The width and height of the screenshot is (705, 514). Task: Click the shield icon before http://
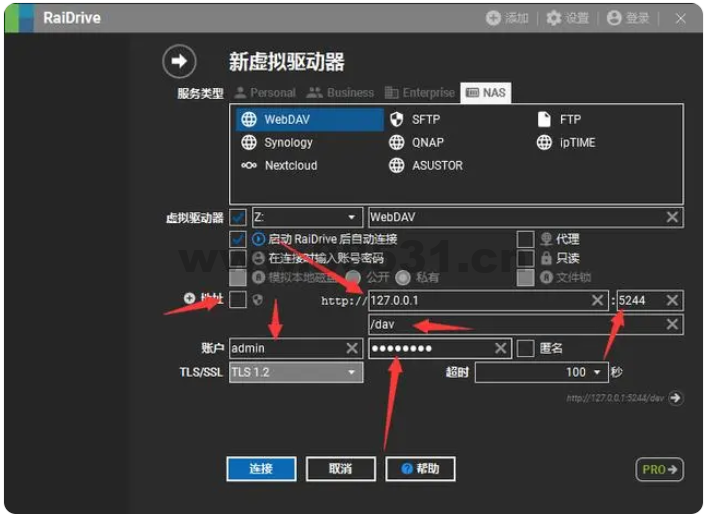(x=257, y=300)
